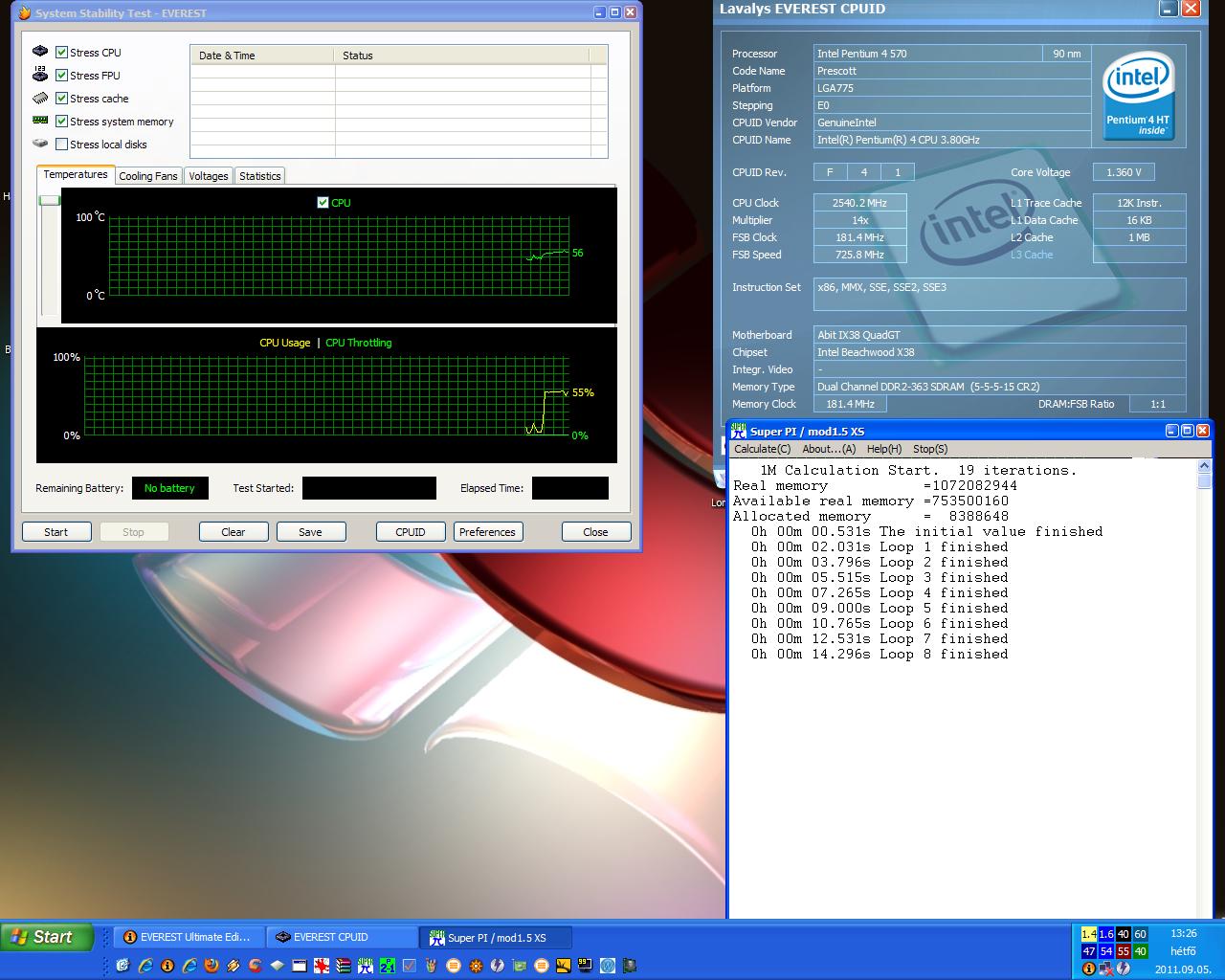Viewport: 1225px width, 980px height.
Task: Click the CPUID button in stability test
Action: tap(411, 532)
